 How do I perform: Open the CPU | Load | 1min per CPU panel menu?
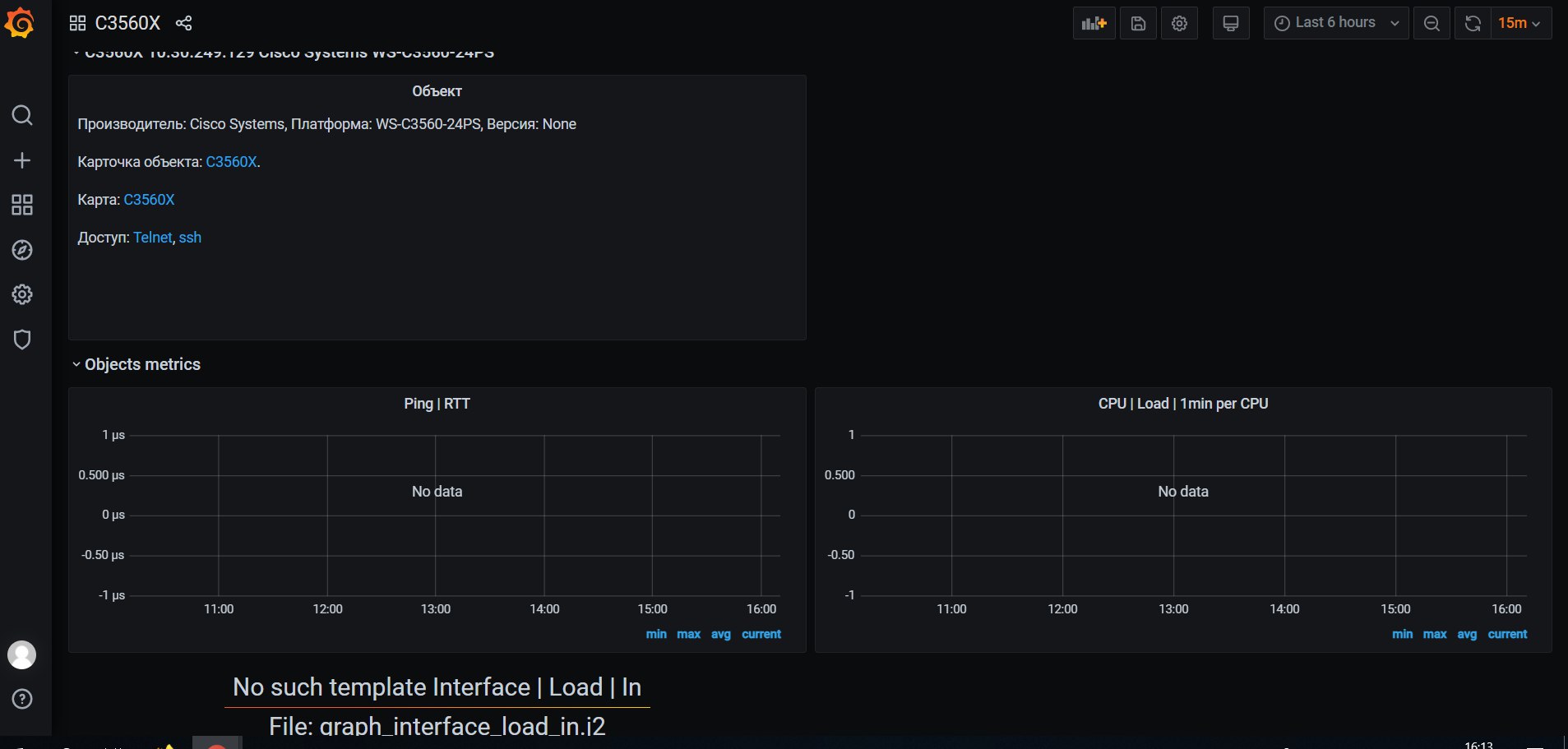tap(1182, 404)
